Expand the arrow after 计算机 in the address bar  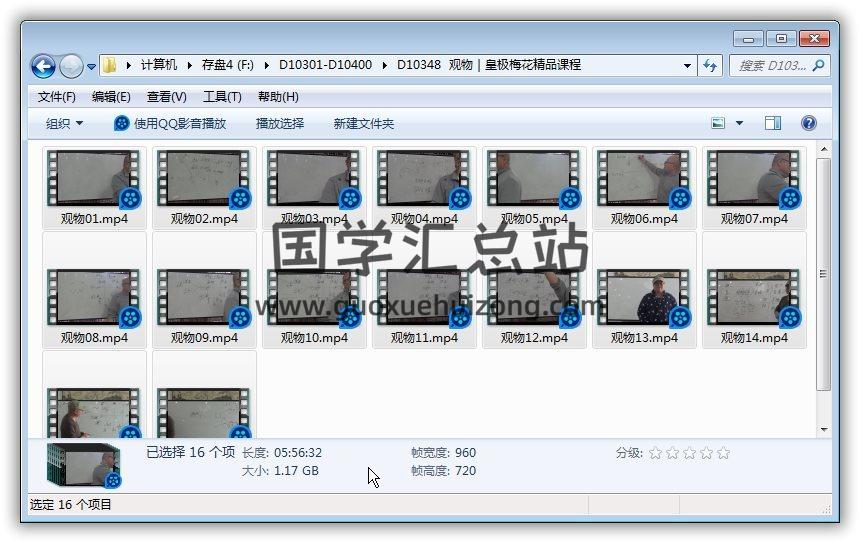(x=189, y=65)
